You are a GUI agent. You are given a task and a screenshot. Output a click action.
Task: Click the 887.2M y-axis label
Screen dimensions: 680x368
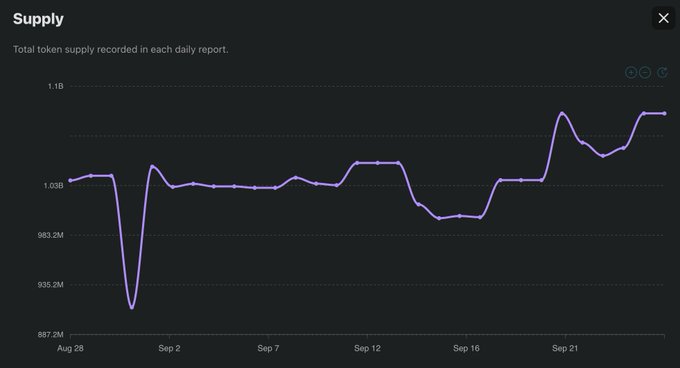(x=50, y=335)
